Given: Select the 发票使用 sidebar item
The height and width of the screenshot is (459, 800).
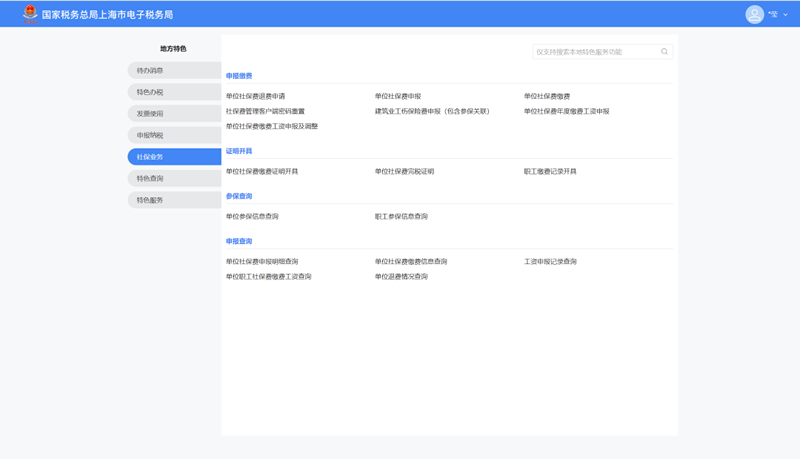Looking at the screenshot, I should coord(173,114).
